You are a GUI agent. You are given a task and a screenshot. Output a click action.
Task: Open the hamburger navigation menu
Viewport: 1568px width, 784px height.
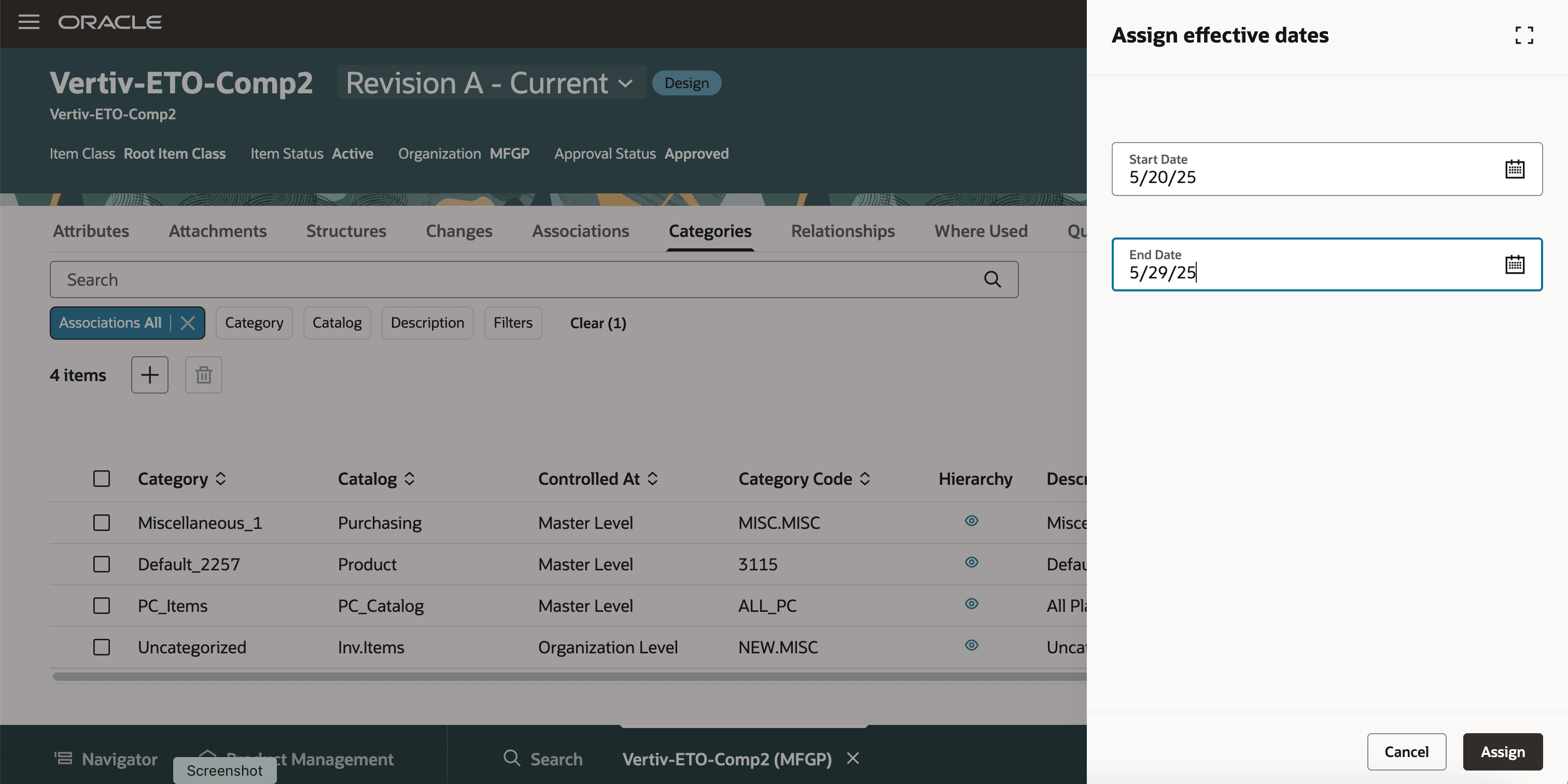[29, 22]
